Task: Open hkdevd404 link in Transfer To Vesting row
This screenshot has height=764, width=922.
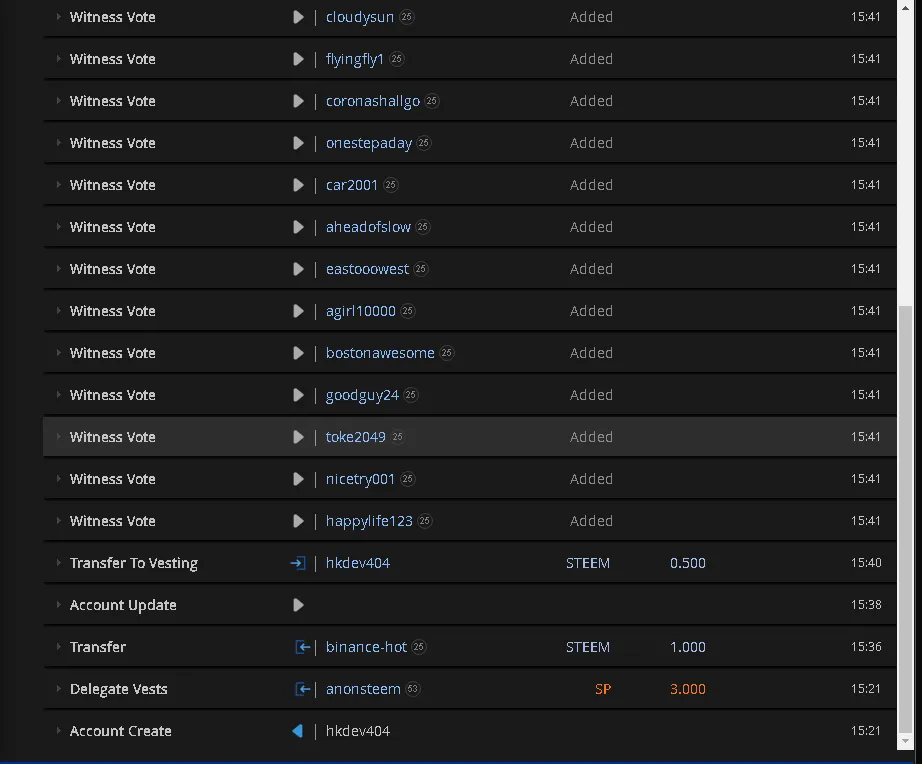Action: pyautogui.click(x=358, y=563)
